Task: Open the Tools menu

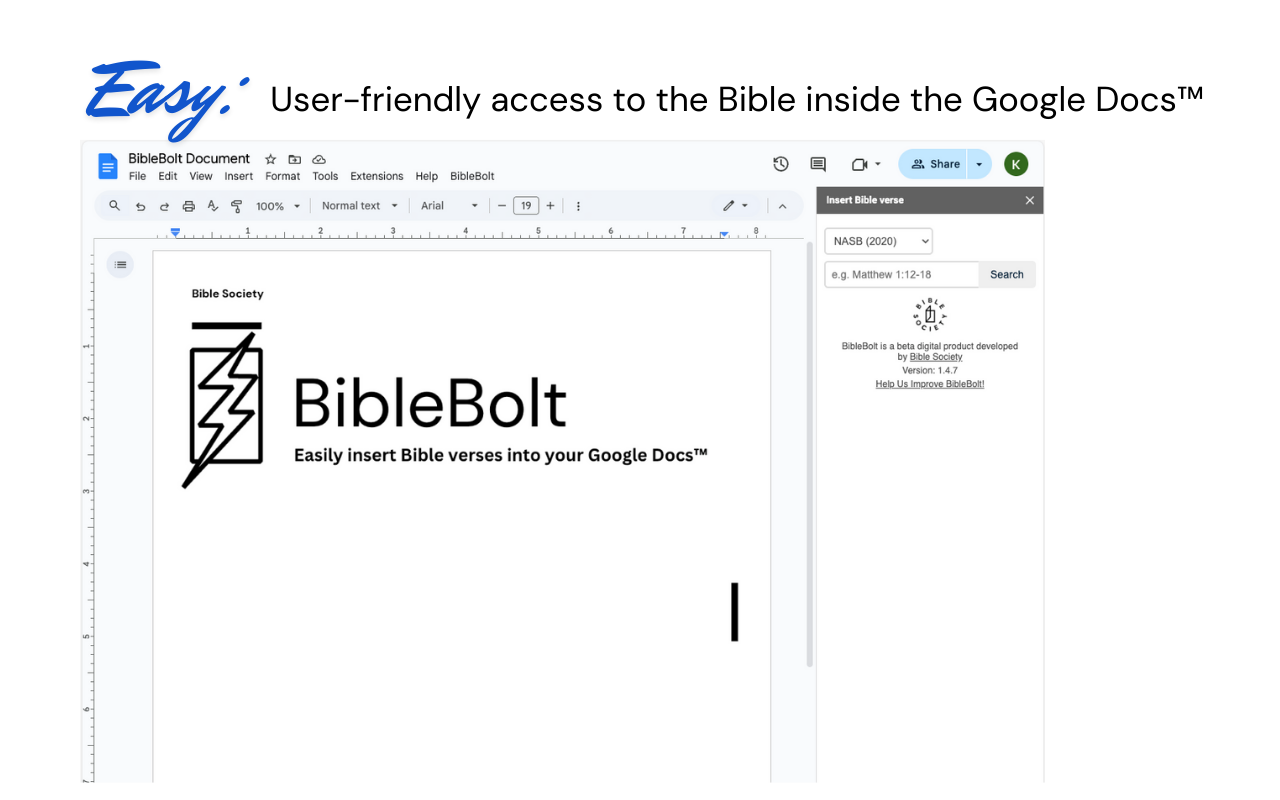Action: pos(325,176)
